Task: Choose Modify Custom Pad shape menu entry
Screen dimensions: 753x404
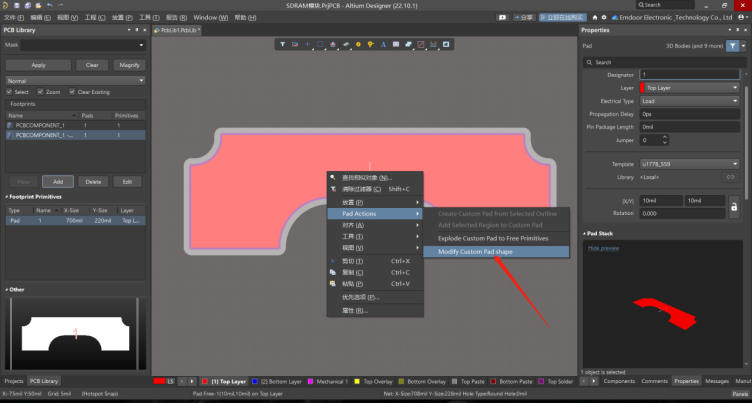Action: [x=476, y=251]
